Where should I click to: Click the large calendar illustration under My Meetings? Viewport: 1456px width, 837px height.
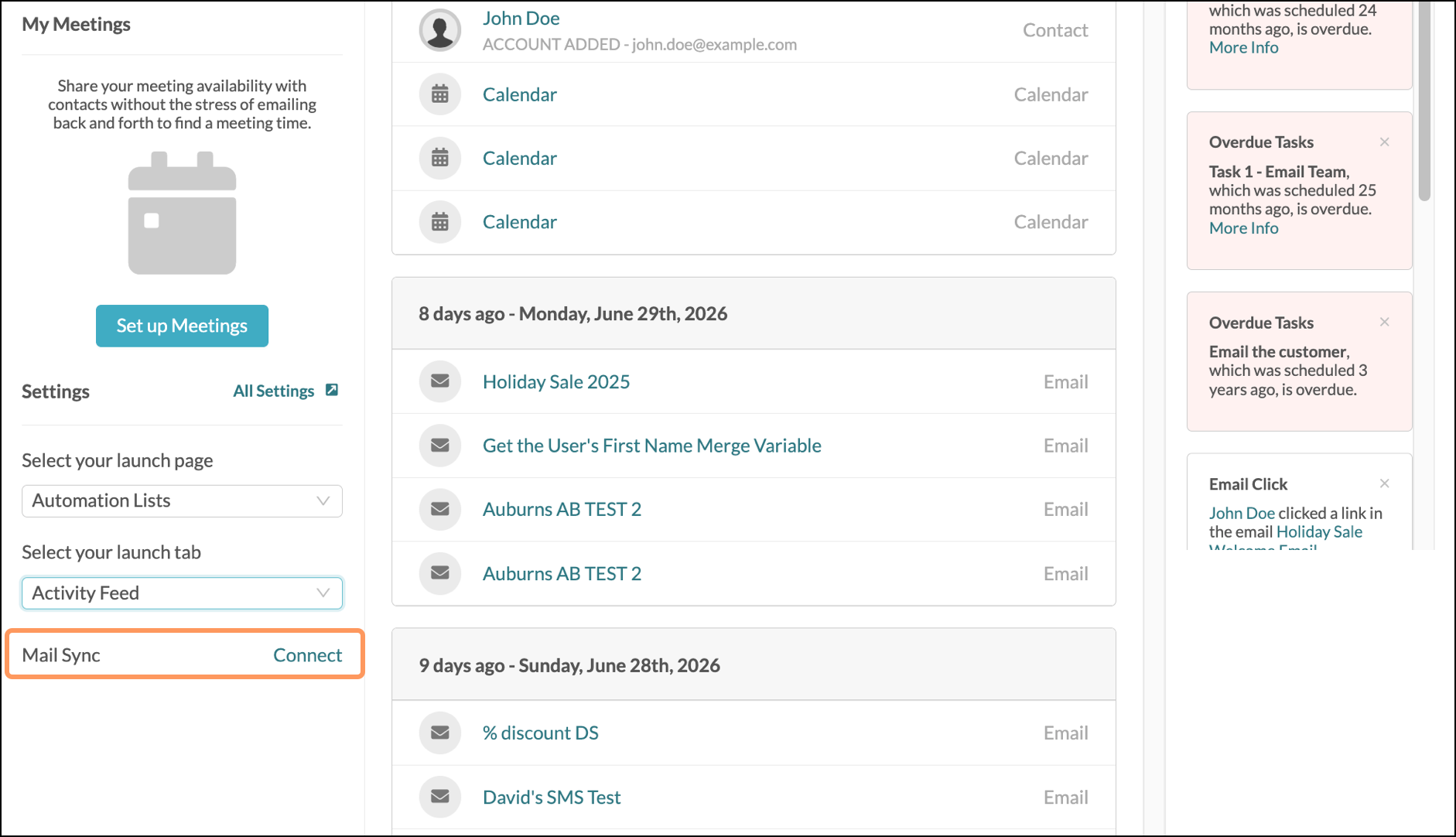[182, 213]
